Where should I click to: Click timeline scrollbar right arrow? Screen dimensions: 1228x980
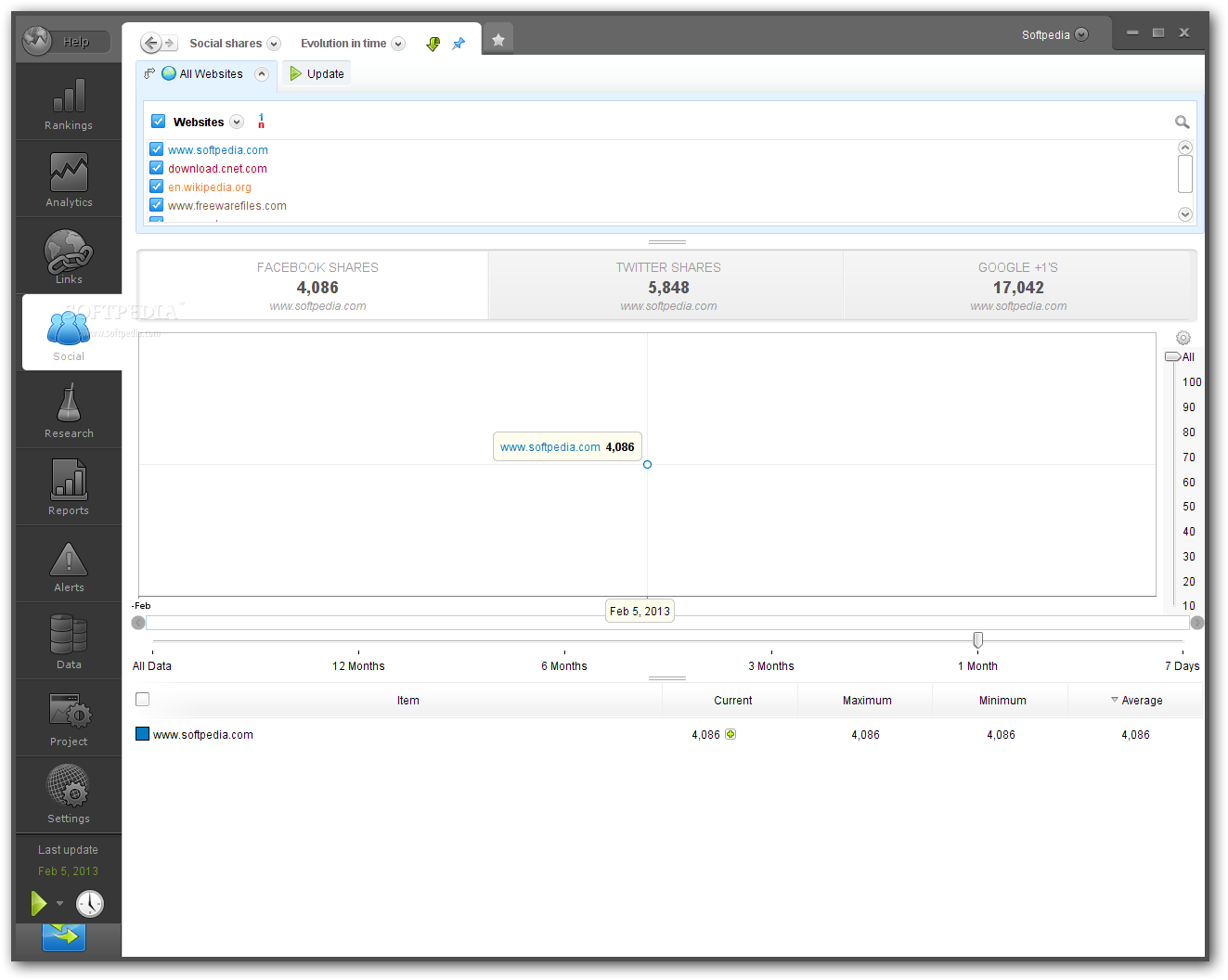pyautogui.click(x=1197, y=623)
